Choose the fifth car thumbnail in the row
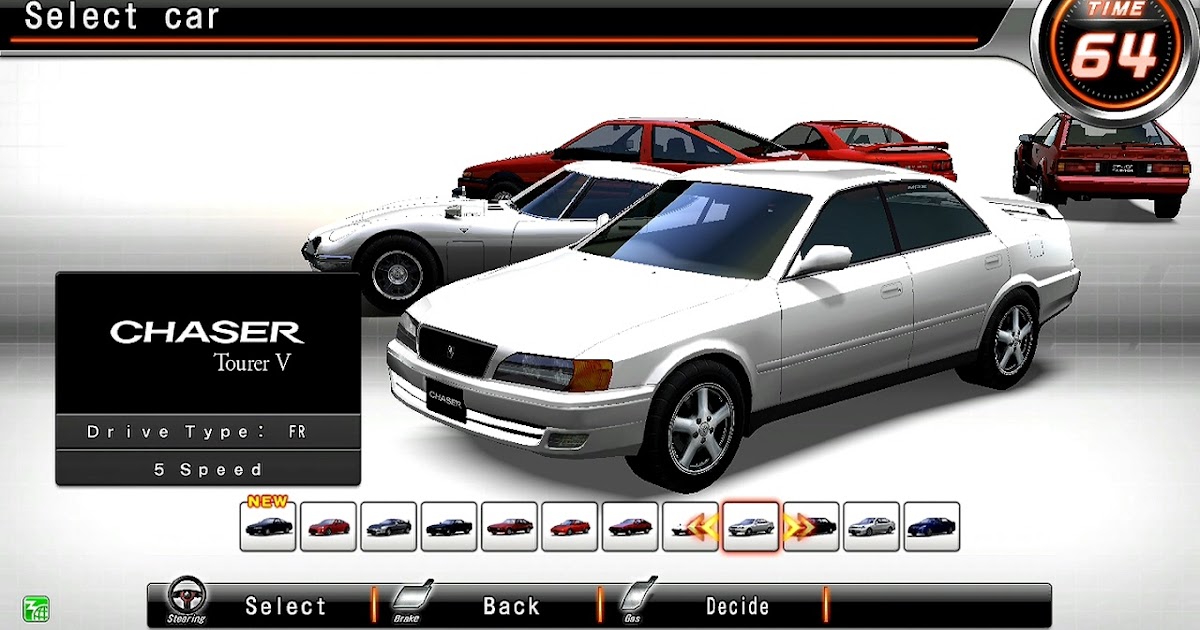Screen dimensions: 1200x630 (509, 527)
